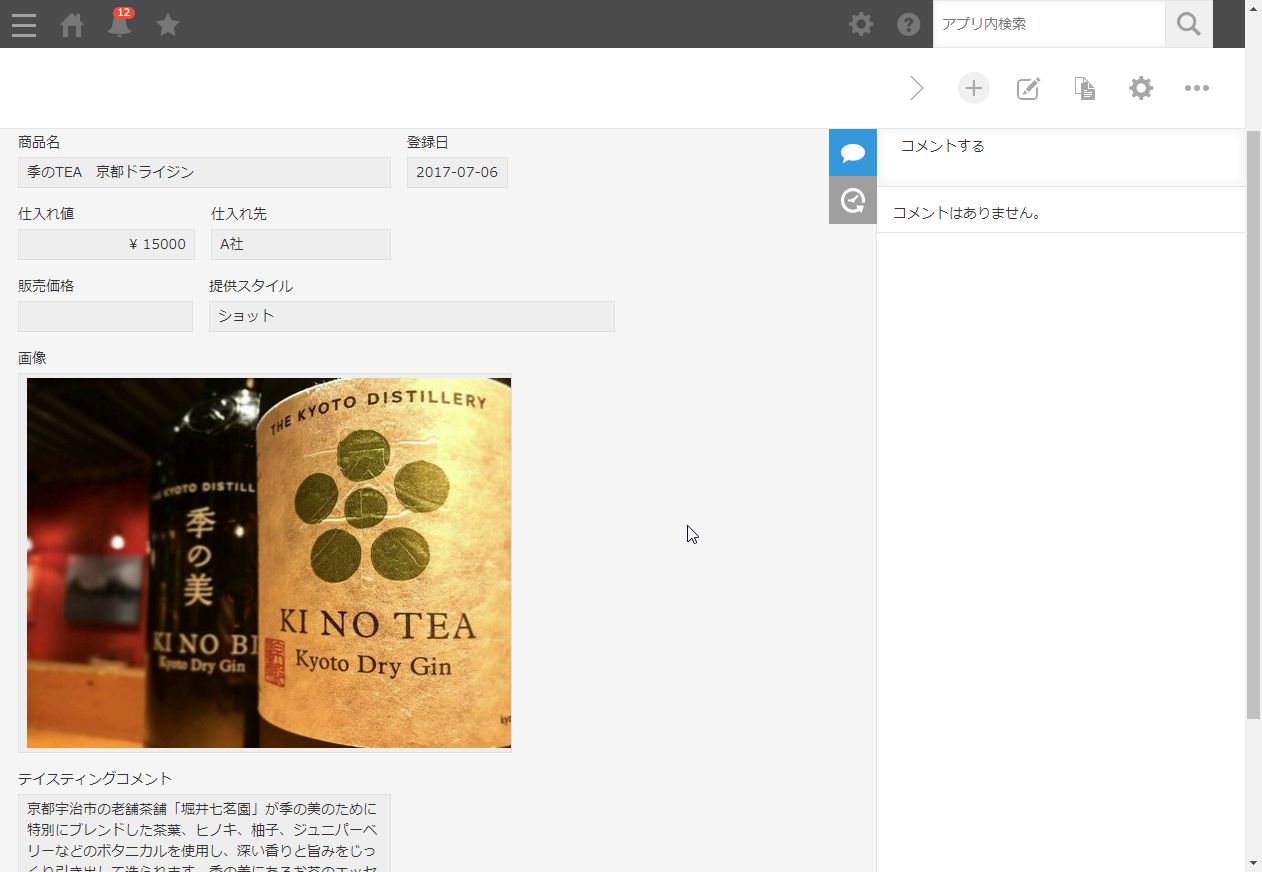Open more options ellipsis menu

point(1197,88)
